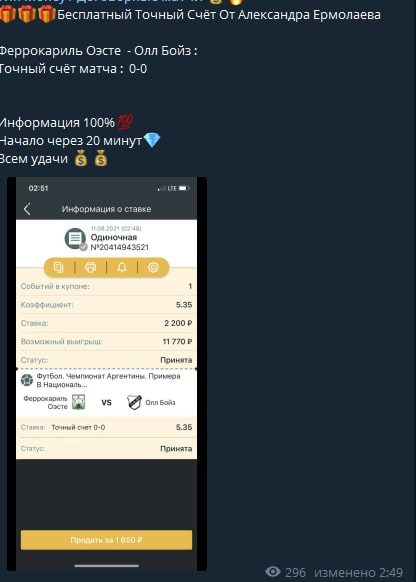This screenshot has width=416, height=582.
Task: Click the phone home indicator bar
Action: pyautogui.click(x=107, y=566)
